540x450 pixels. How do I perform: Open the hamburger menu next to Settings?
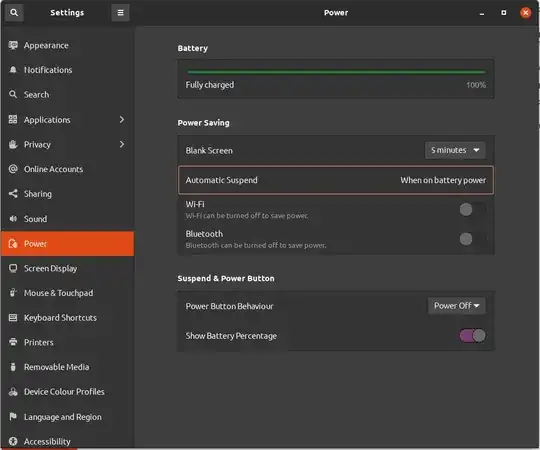click(x=120, y=13)
